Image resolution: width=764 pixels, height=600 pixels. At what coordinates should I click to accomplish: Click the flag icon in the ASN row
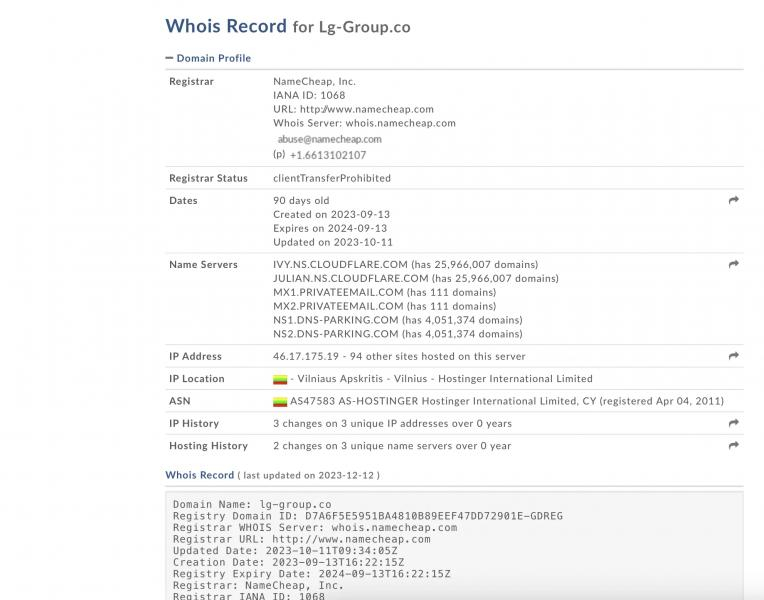point(280,402)
